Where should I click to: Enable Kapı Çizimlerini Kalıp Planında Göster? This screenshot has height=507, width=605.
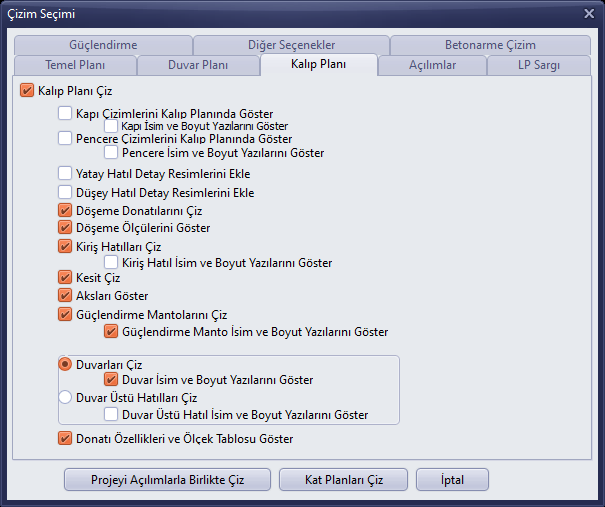coord(65,113)
